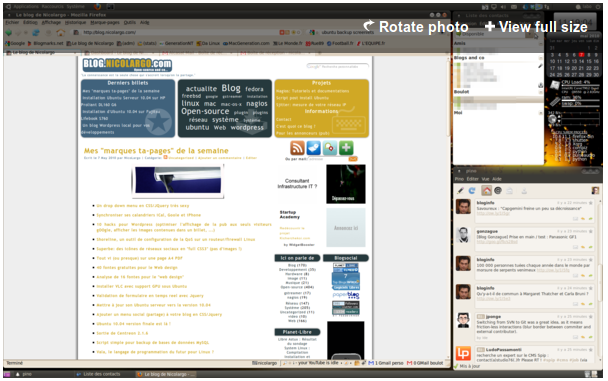
Task: Open the Vue menu in Pino
Action: [485, 179]
